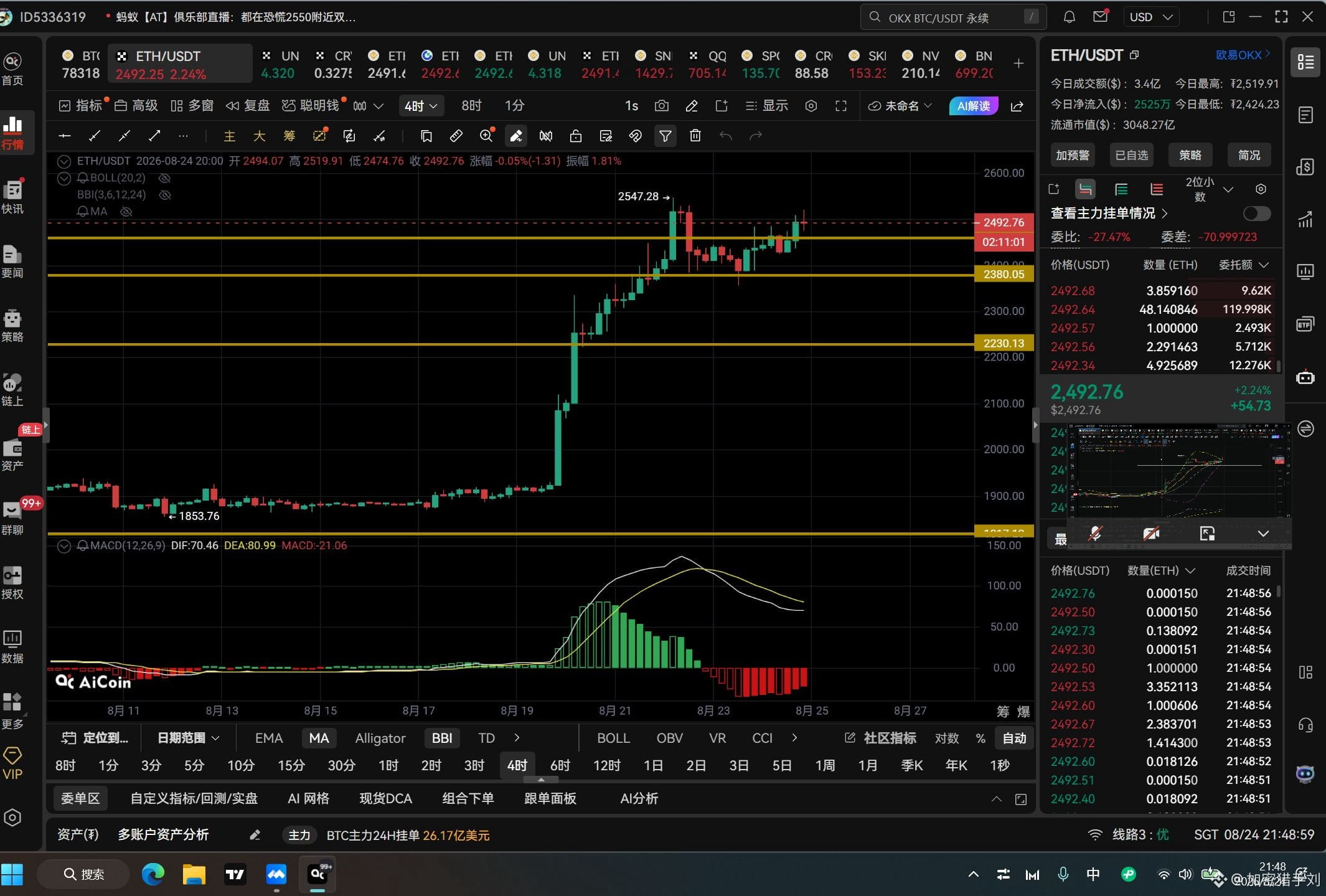Image resolution: width=1326 pixels, height=896 pixels.
Task: Click the 定位到... locate button
Action: tap(95, 738)
